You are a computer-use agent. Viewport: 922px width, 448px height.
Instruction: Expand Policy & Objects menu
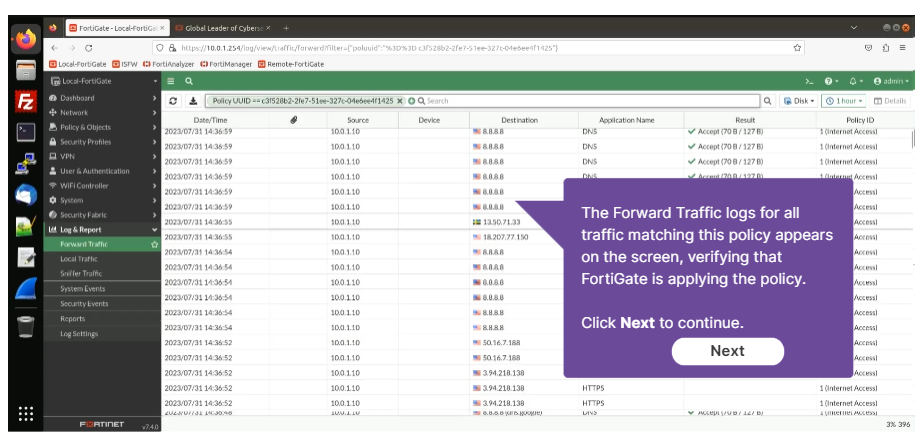tap(102, 128)
